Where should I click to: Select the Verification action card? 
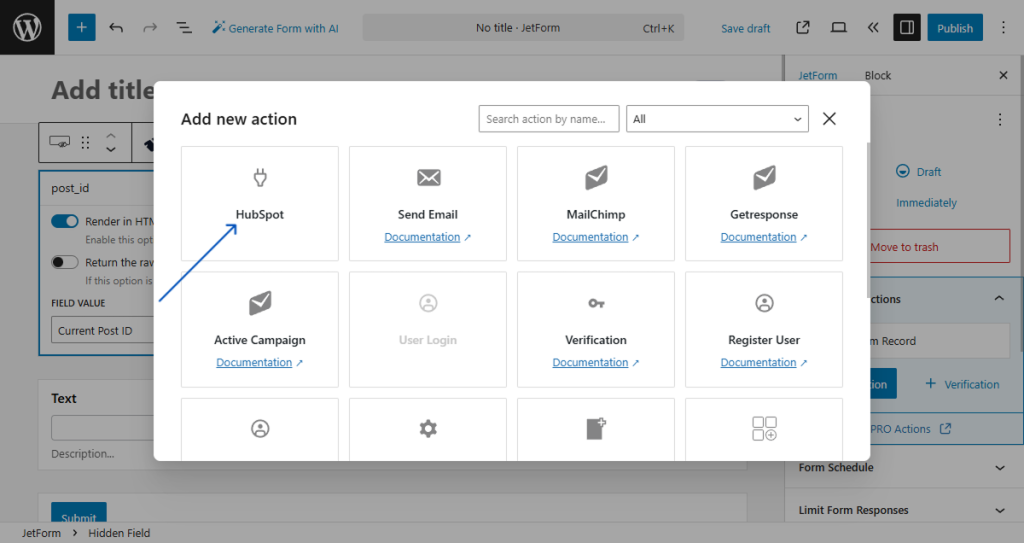click(x=596, y=329)
